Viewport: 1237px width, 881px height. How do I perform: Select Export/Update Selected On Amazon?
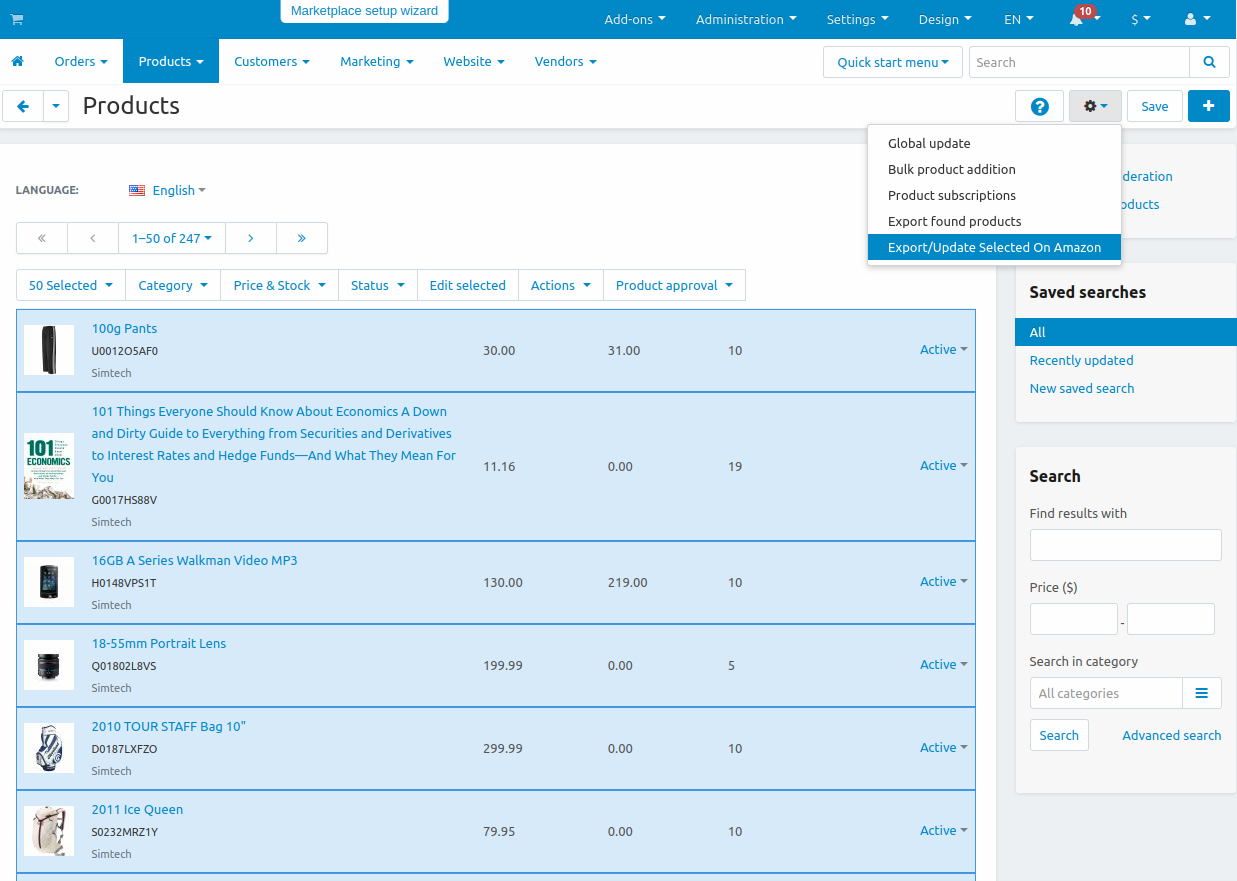coord(994,247)
